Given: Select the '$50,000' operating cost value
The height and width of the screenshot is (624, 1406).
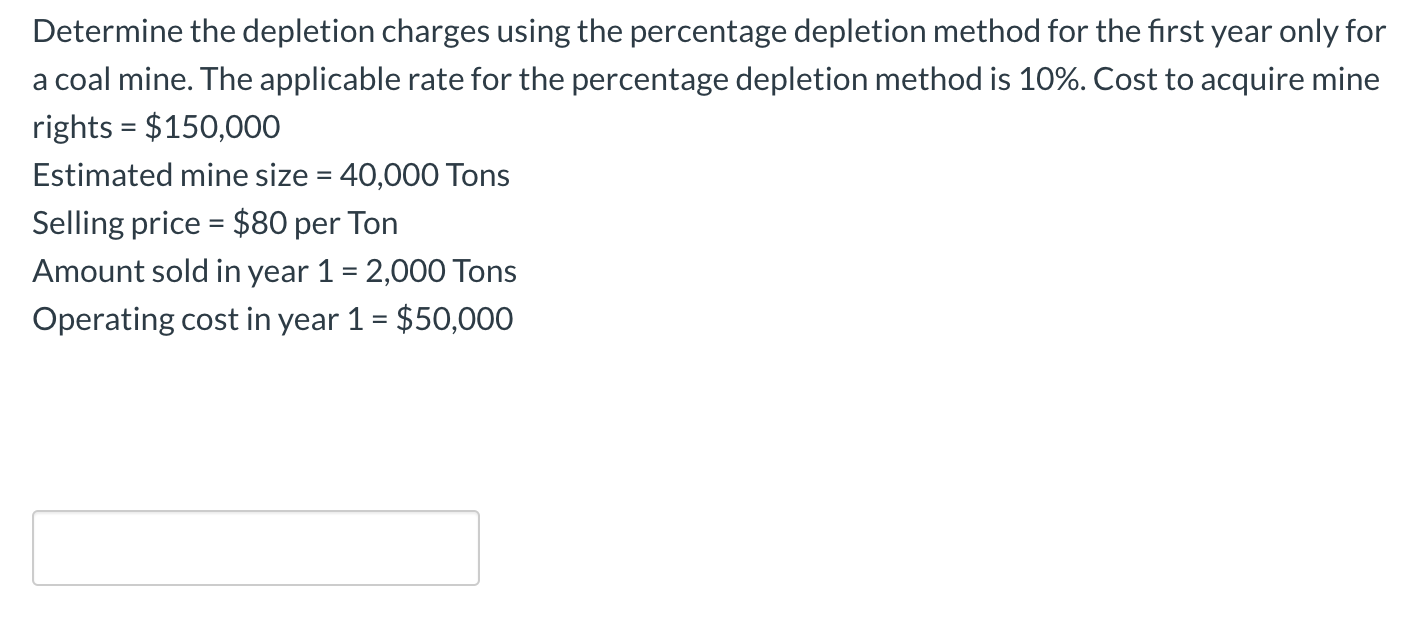Looking at the screenshot, I should pos(456,318).
